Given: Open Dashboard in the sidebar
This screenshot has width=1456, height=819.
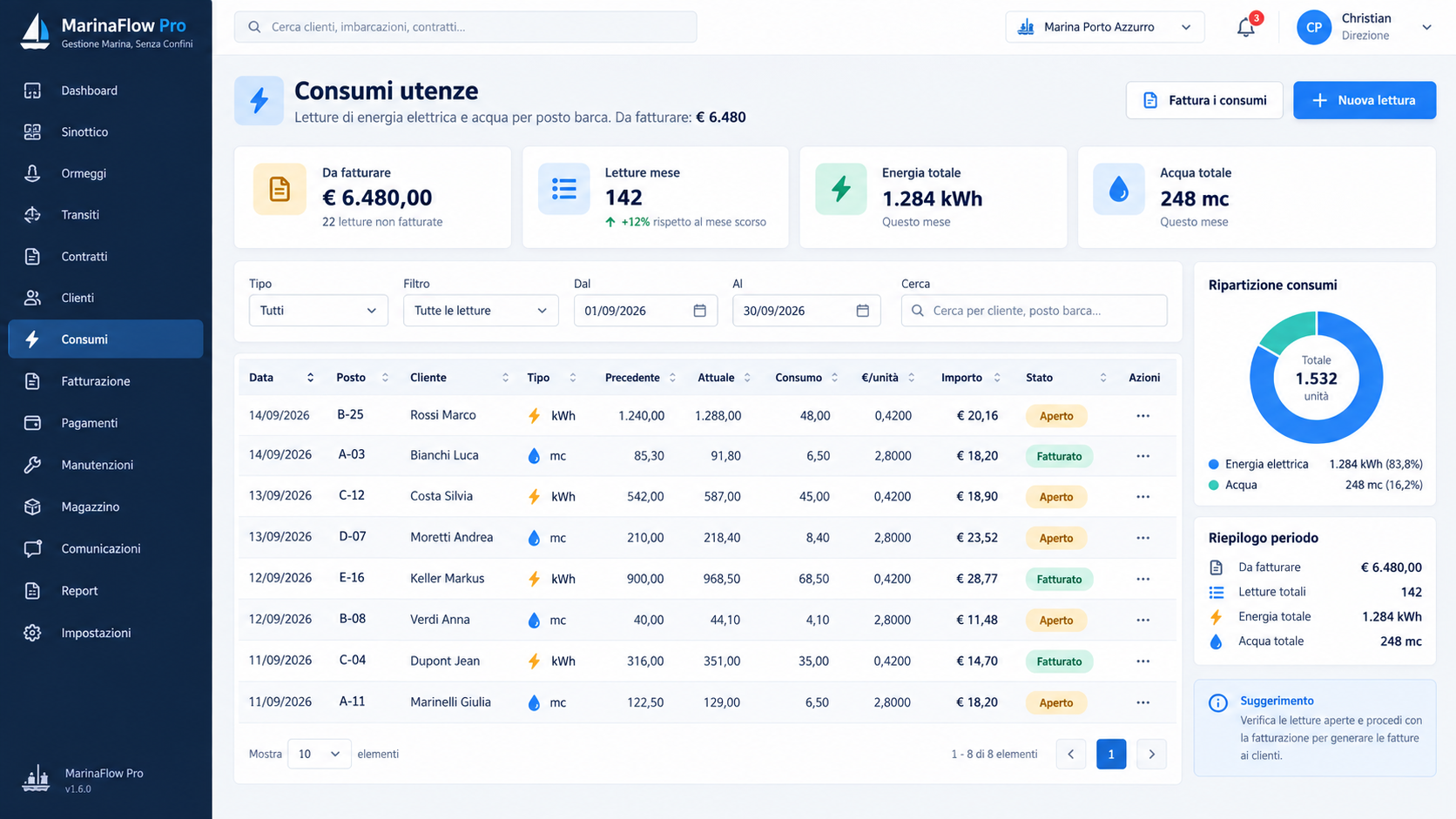Looking at the screenshot, I should click(x=105, y=91).
